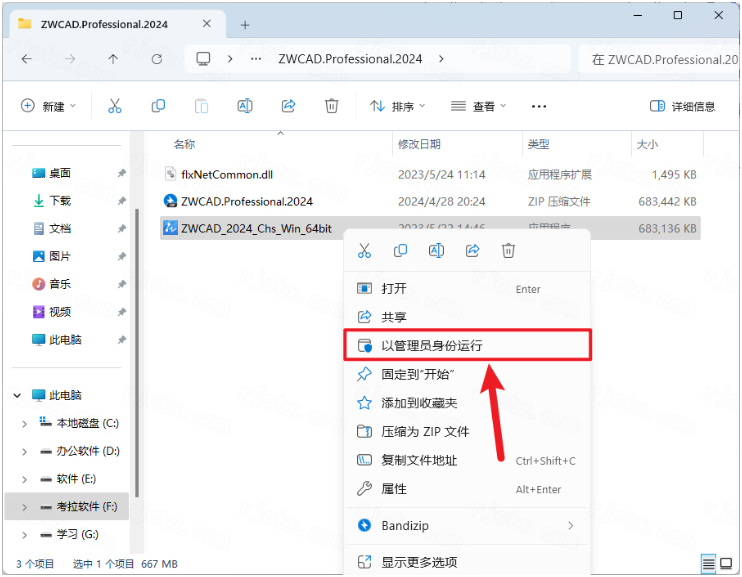This screenshot has height=577, width=742.
Task: Open the 排序 sort dropdown
Action: click(397, 106)
